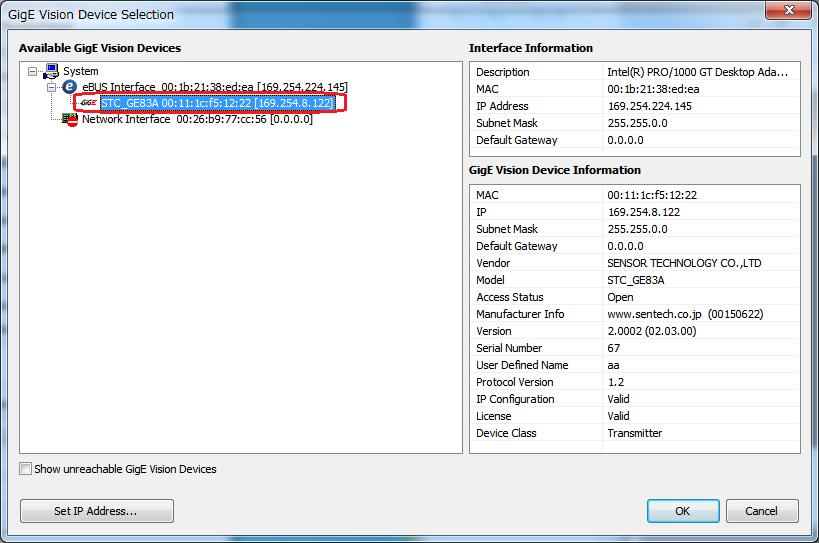The height and width of the screenshot is (543, 819).
Task: Click the Access Status Open value
Action: (620, 297)
